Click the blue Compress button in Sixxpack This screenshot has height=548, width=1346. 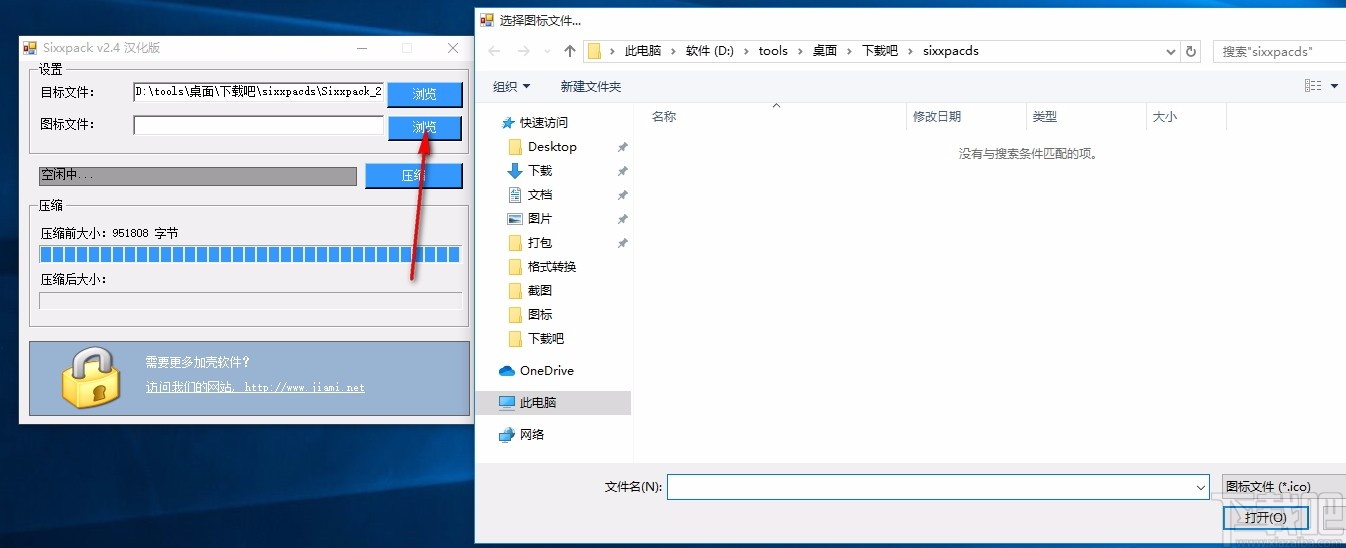[x=414, y=175]
